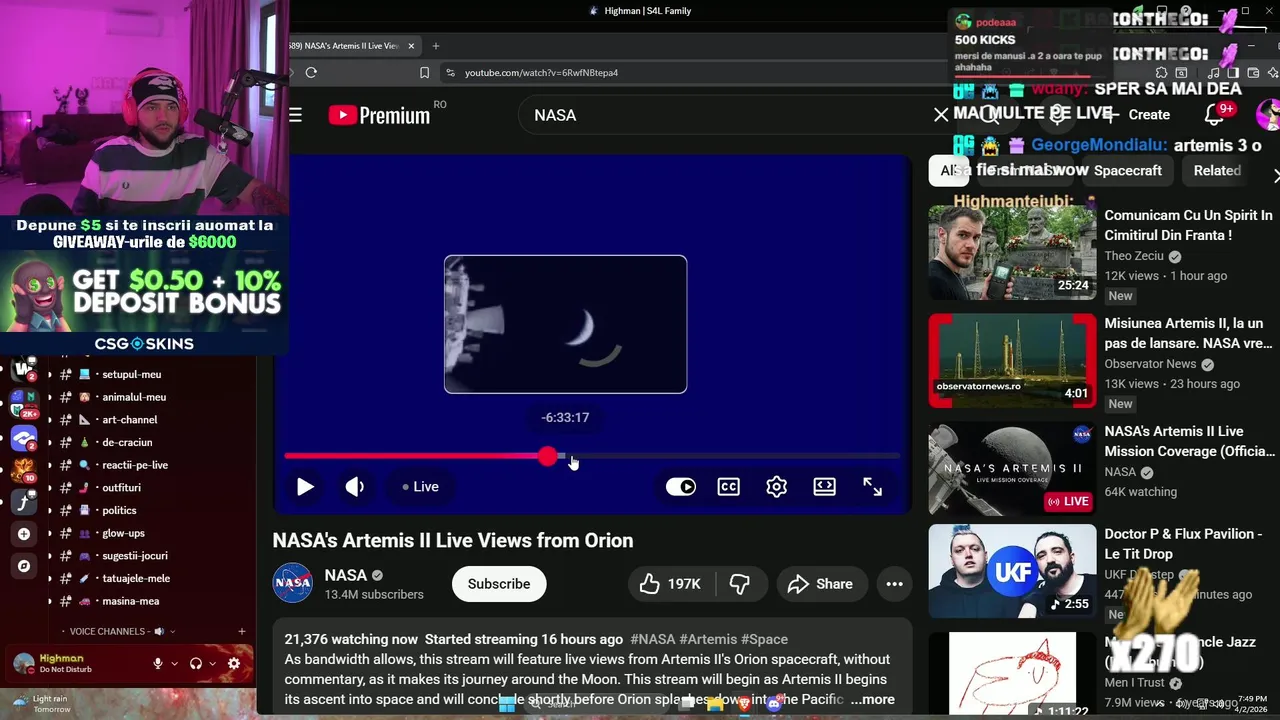Open Discord microphone input options arrow
The height and width of the screenshot is (720, 1280).
tap(174, 663)
